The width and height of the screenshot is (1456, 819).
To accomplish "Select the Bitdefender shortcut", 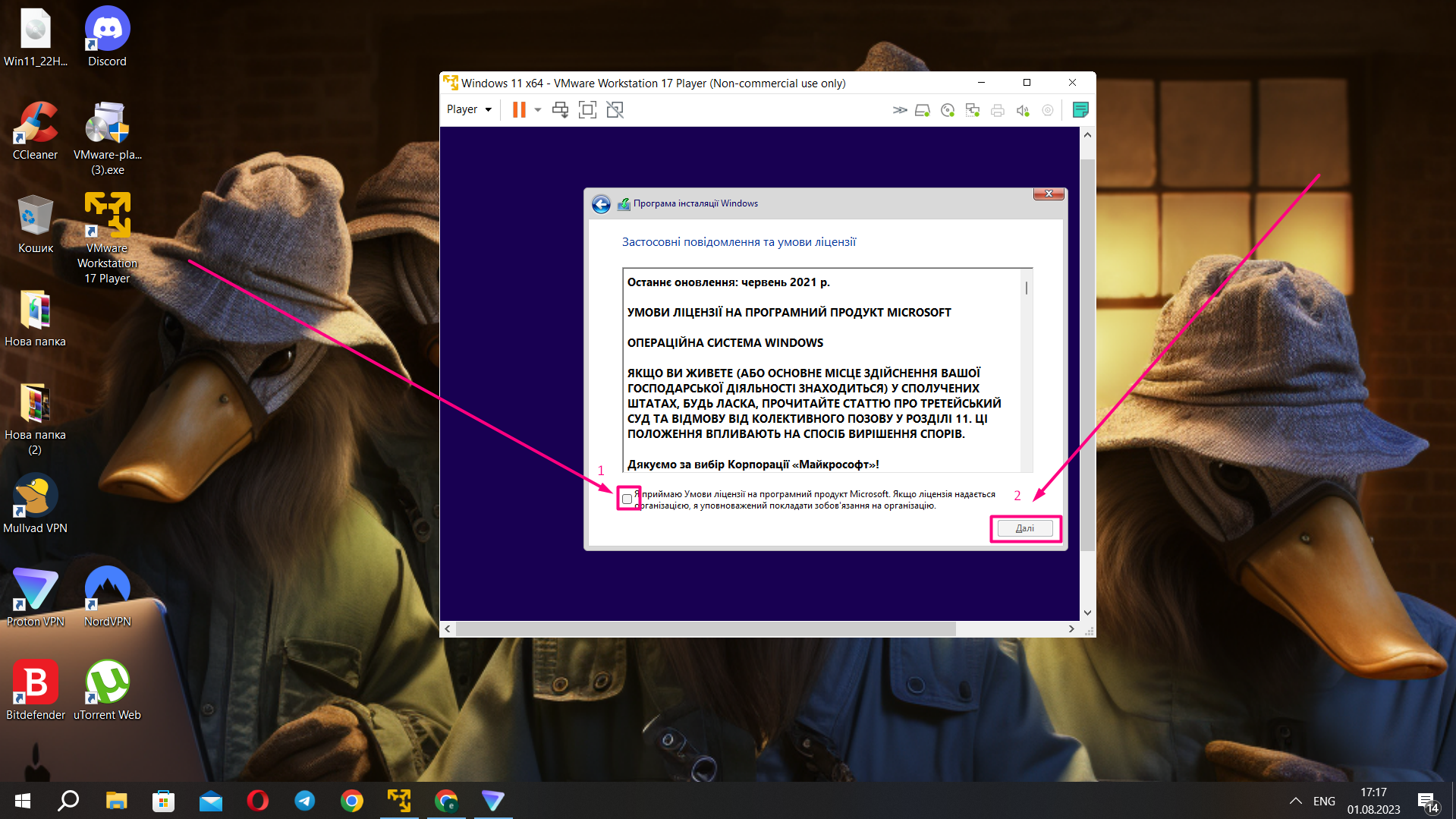I will 36,690.
